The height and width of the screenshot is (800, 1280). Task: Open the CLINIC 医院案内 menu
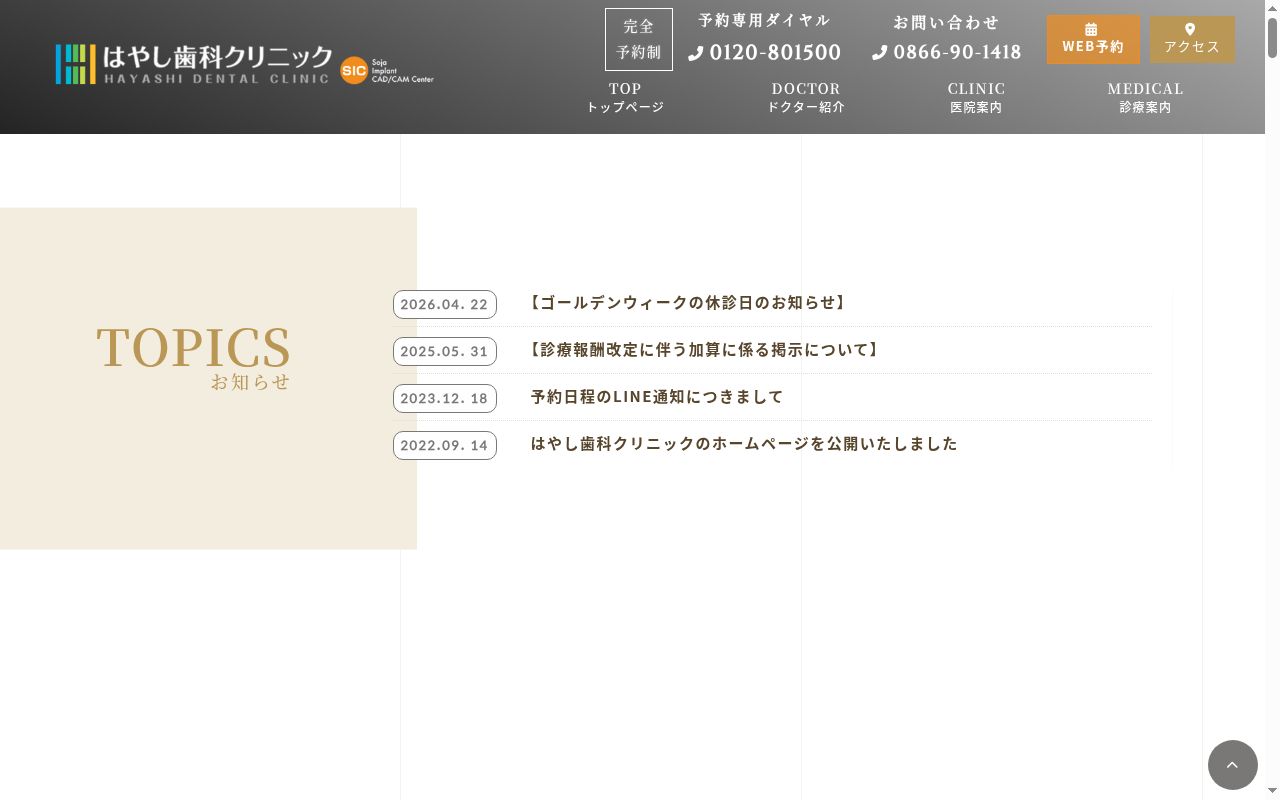[976, 97]
